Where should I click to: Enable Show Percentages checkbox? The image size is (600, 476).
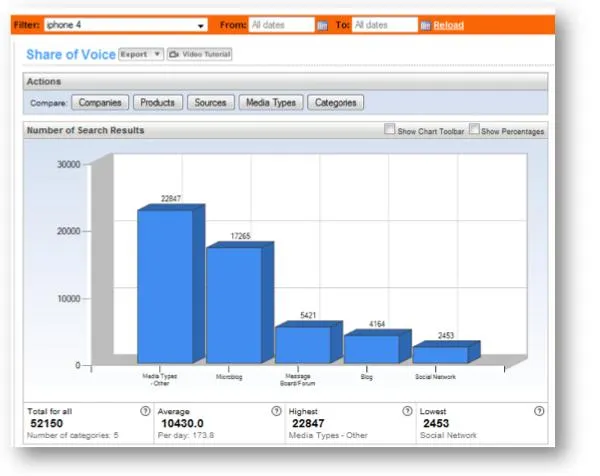[x=474, y=129]
